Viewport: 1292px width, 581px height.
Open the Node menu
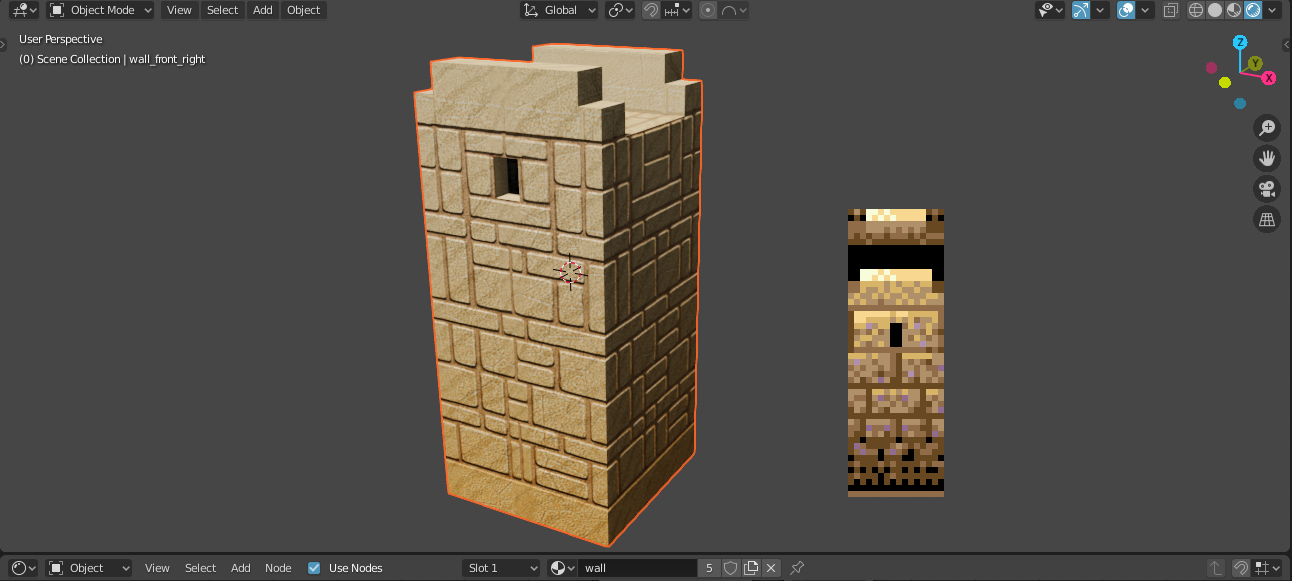click(x=278, y=568)
